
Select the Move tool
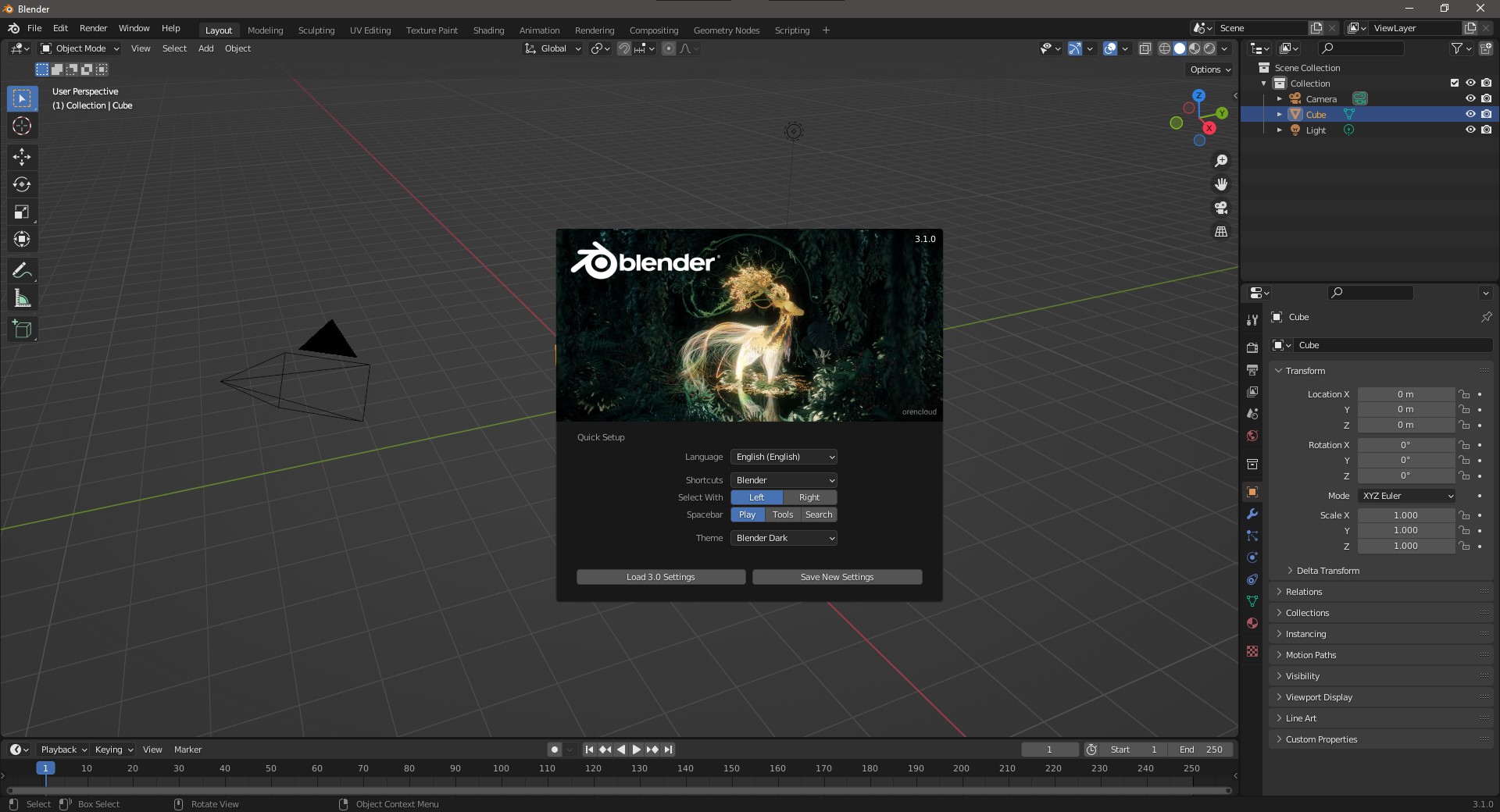click(x=22, y=157)
